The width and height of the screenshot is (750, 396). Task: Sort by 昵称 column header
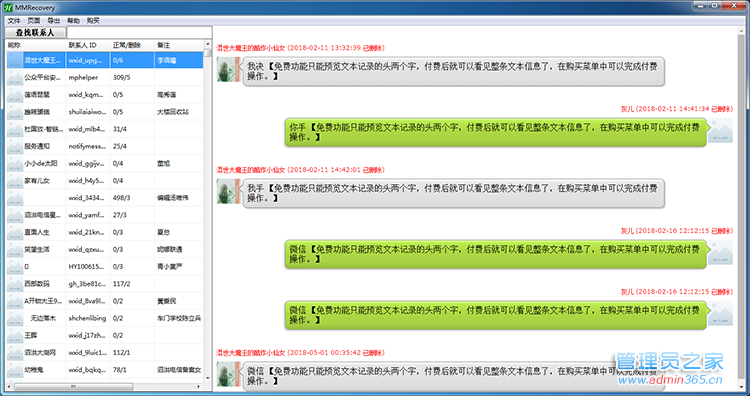click(36, 45)
